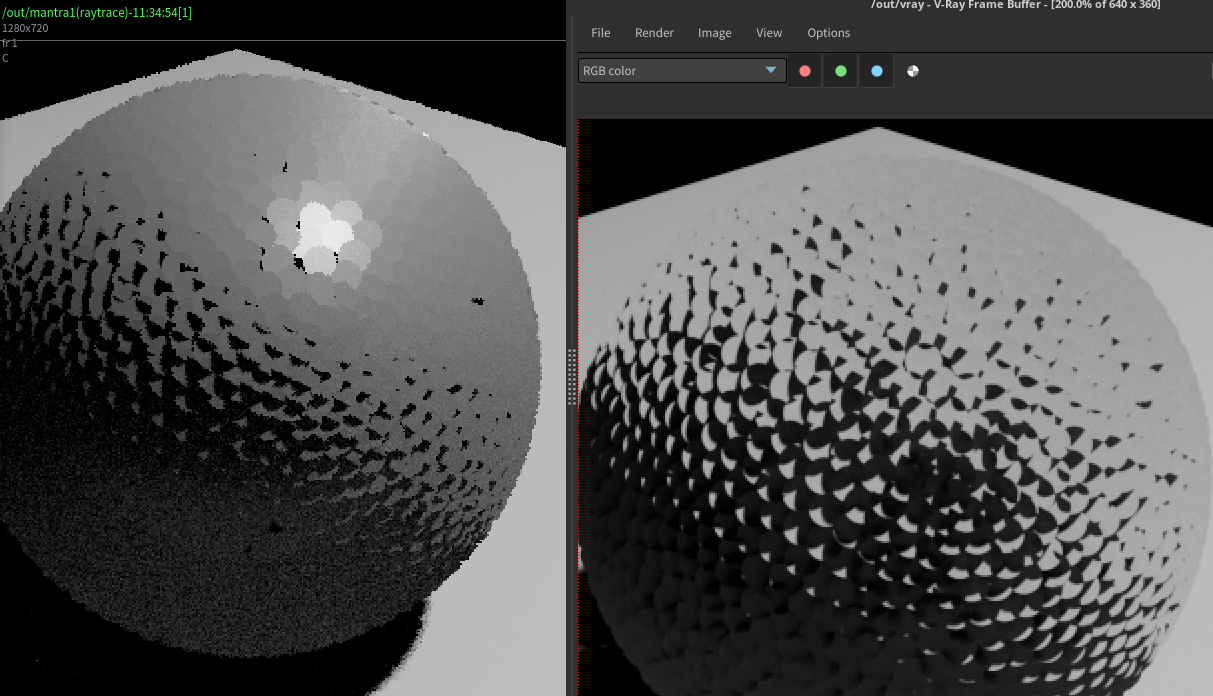Open the Render menu
Viewport: 1213px width, 696px height.
coord(654,33)
